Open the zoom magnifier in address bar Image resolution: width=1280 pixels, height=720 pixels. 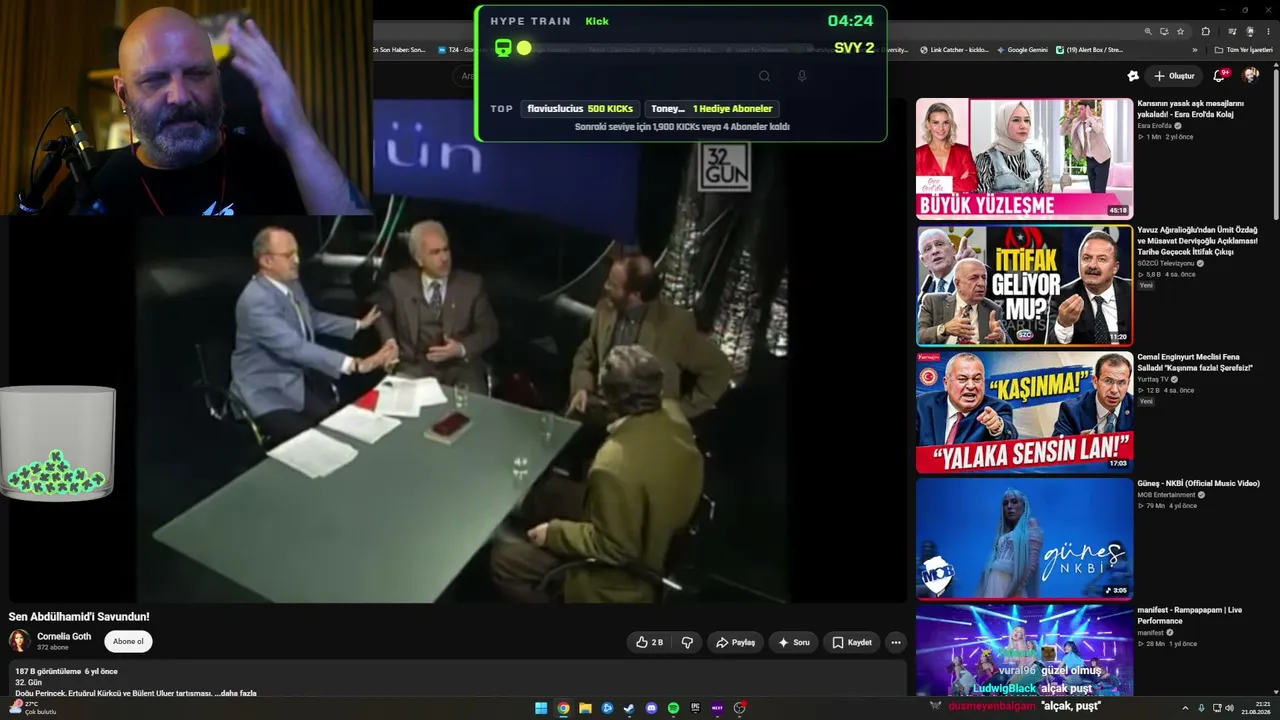[1148, 31]
